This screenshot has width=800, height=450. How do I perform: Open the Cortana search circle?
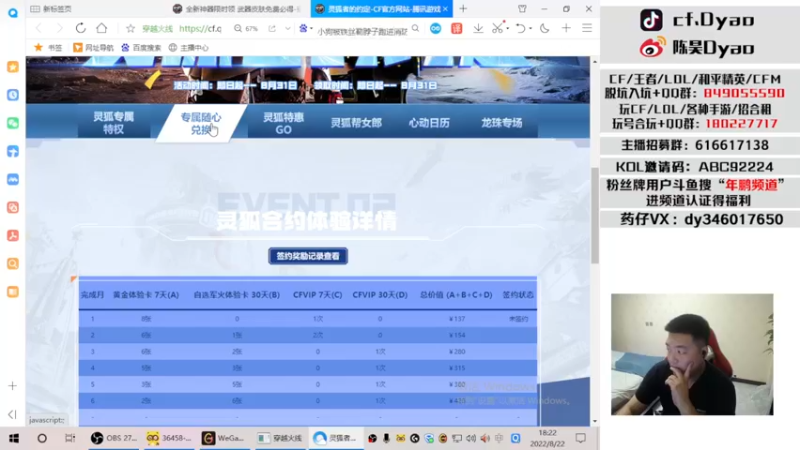click(x=42, y=438)
